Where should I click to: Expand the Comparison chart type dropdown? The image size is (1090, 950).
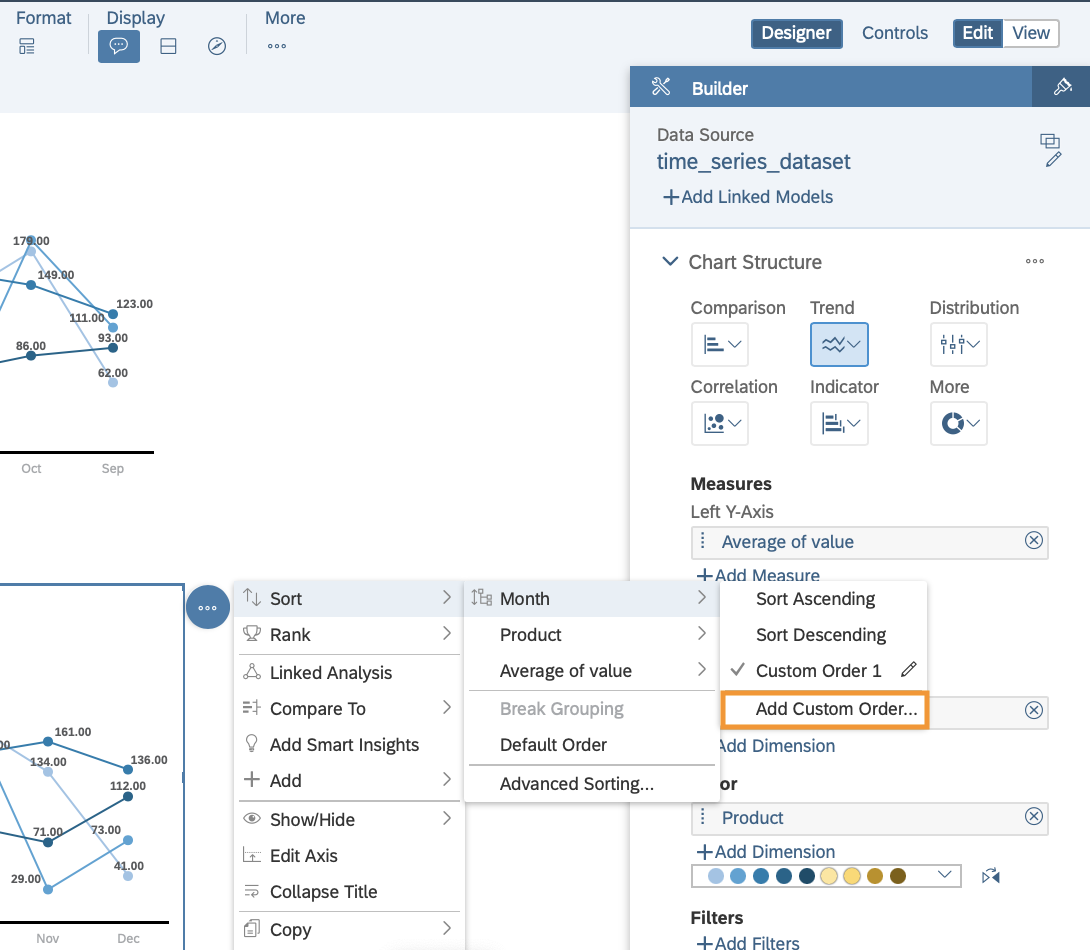(x=719, y=344)
